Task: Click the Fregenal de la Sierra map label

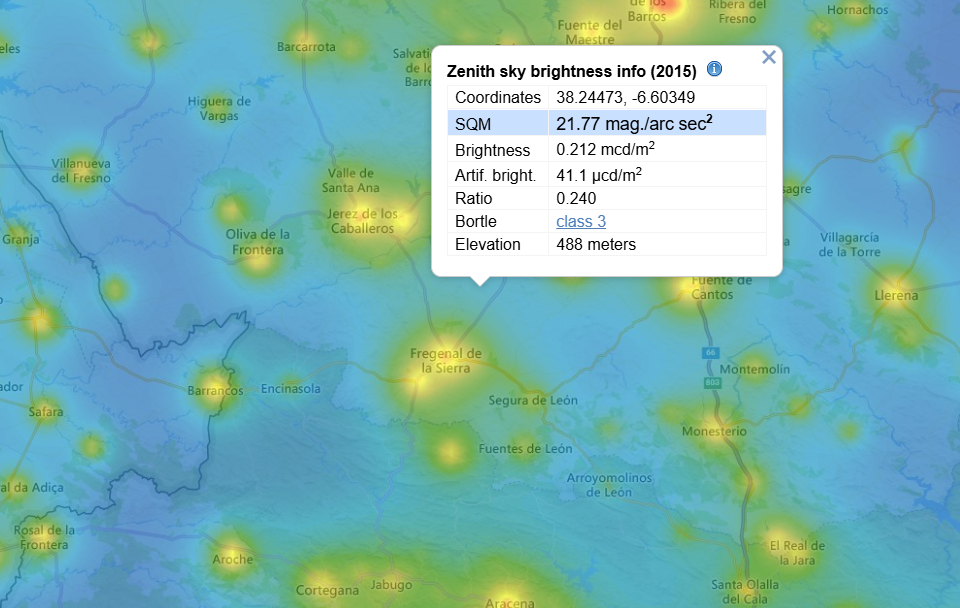Action: (446, 361)
